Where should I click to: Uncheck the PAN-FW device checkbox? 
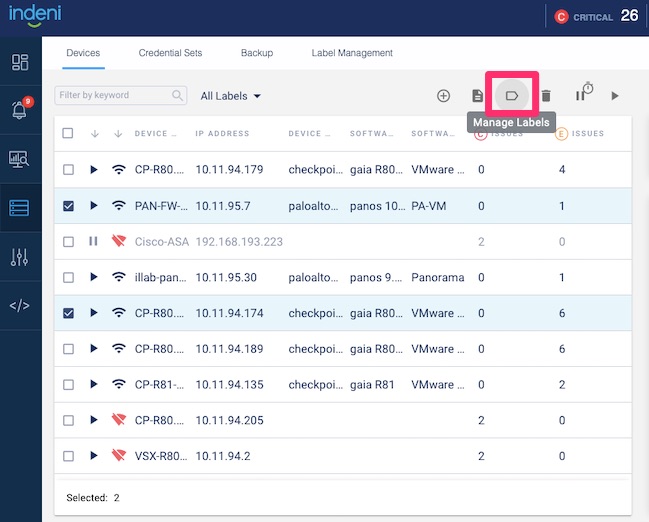[x=68, y=206]
